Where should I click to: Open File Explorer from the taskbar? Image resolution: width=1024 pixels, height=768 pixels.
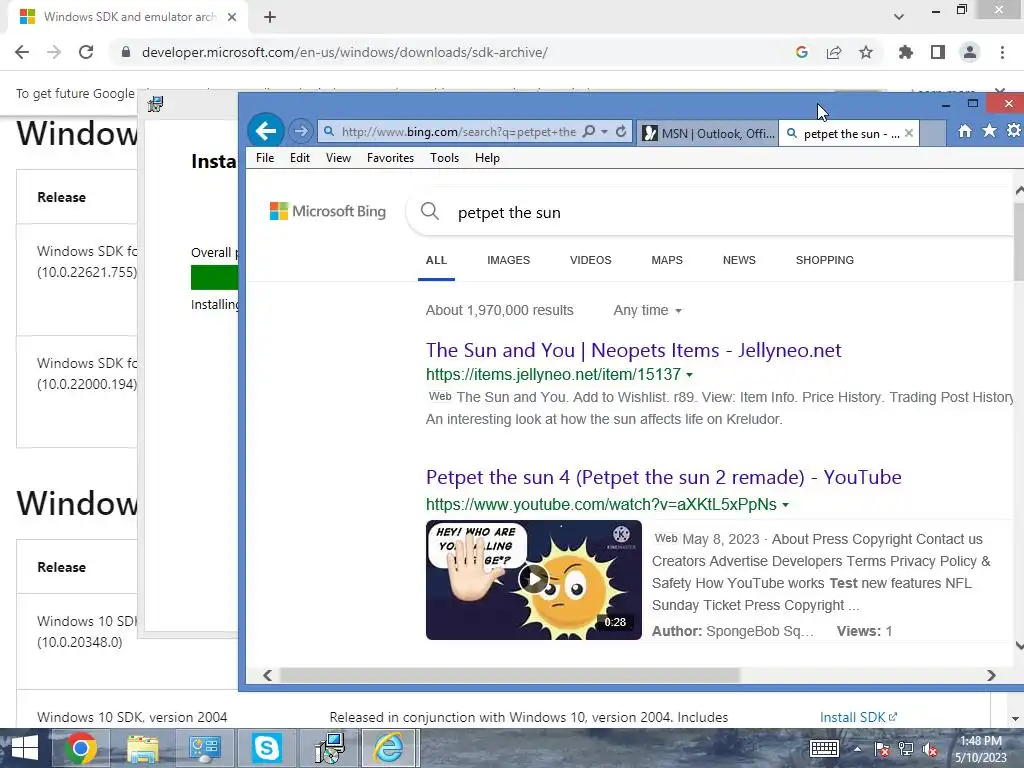[x=142, y=748]
